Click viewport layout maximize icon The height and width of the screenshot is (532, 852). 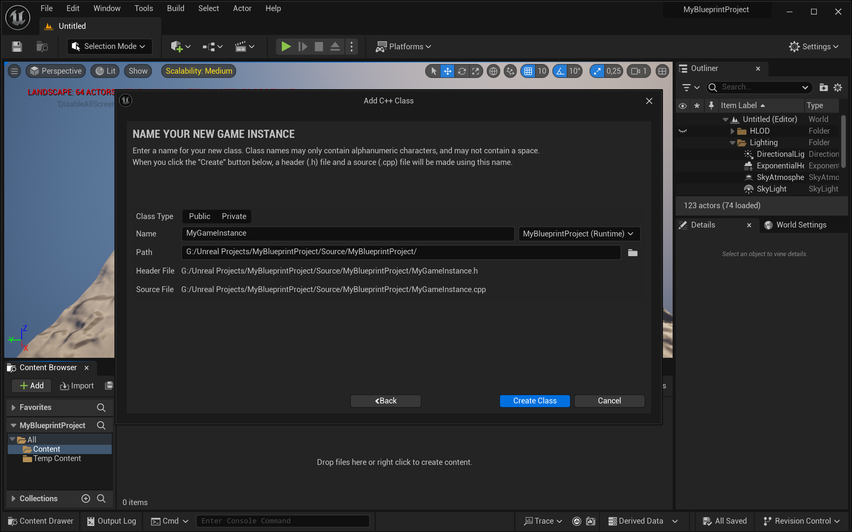(662, 71)
